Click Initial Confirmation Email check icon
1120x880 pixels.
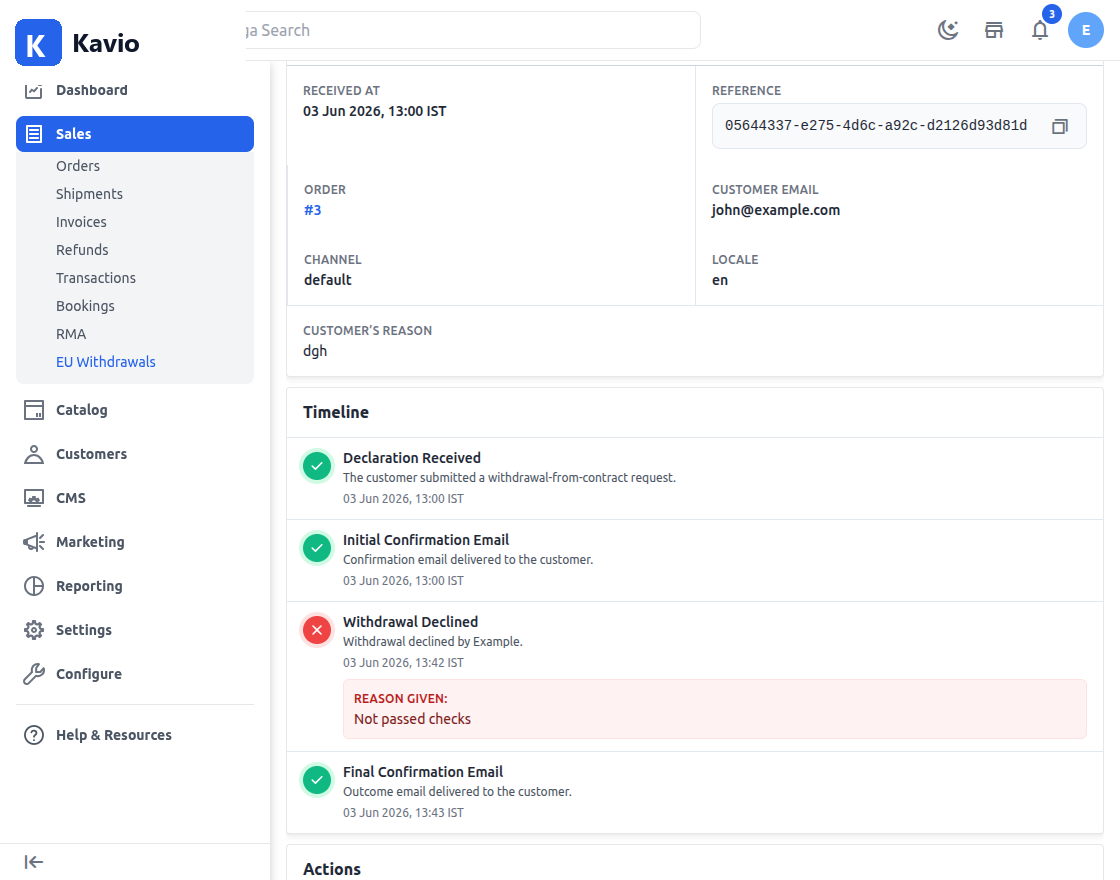(316, 549)
